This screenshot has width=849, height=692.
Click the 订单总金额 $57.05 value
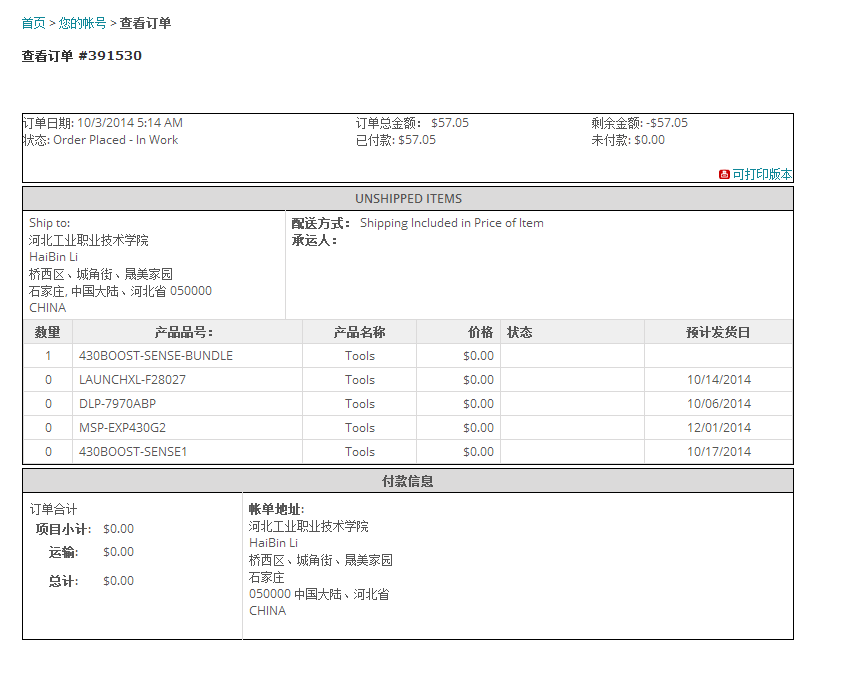click(450, 123)
